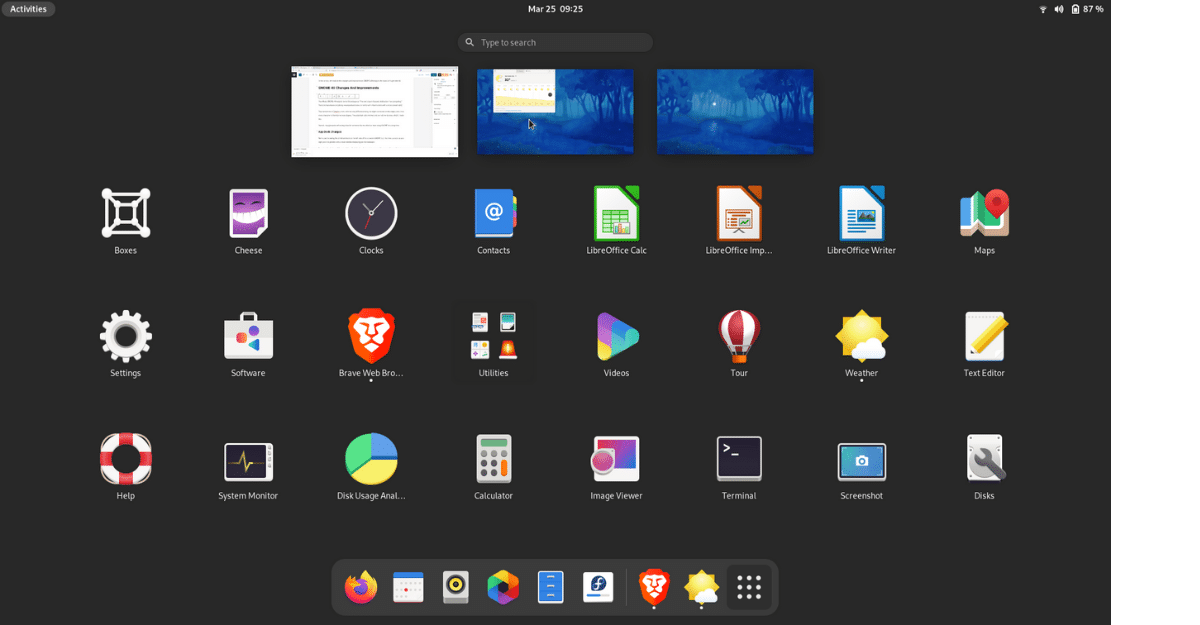Screen dimensions: 1200x625
Task: Launch System Monitor
Action: (x=248, y=458)
